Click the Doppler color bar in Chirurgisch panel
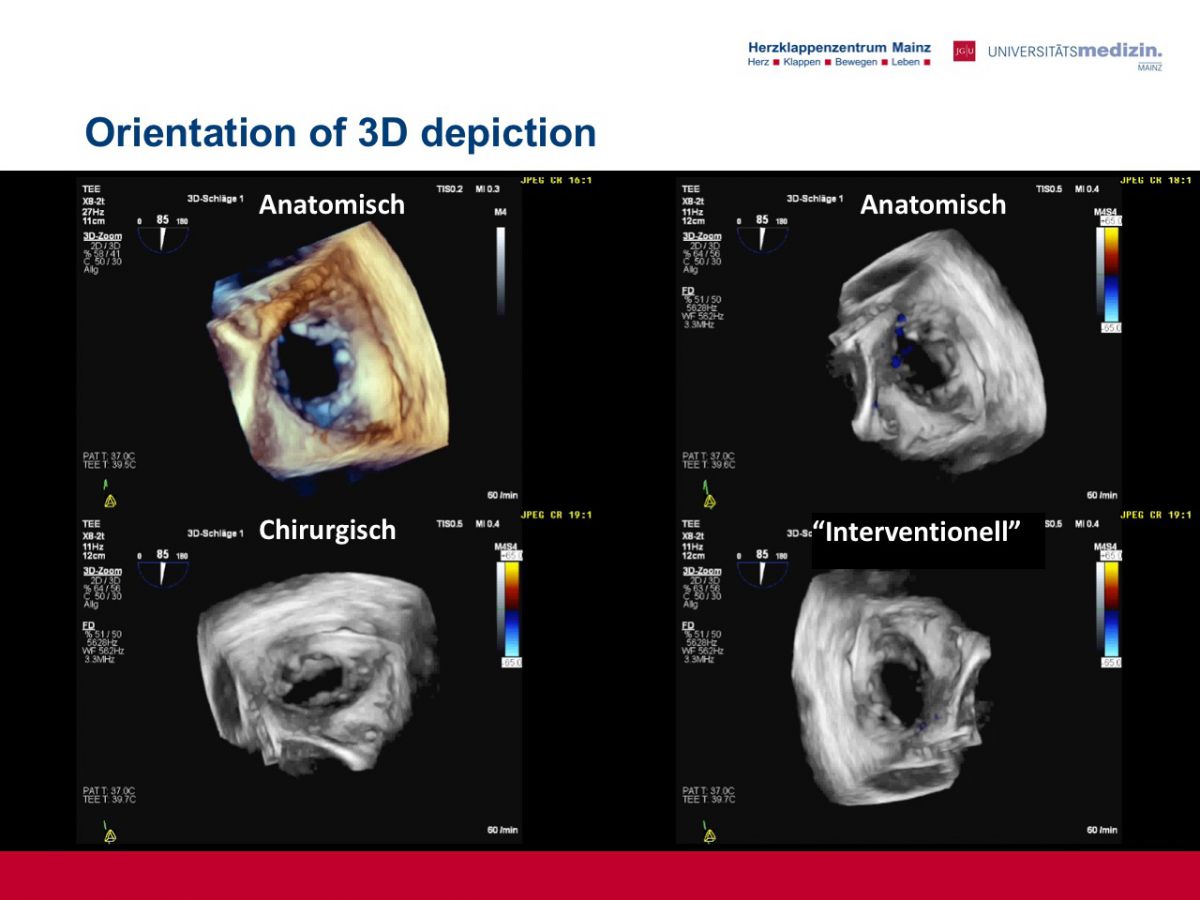The width and height of the screenshot is (1200, 900). [510, 610]
